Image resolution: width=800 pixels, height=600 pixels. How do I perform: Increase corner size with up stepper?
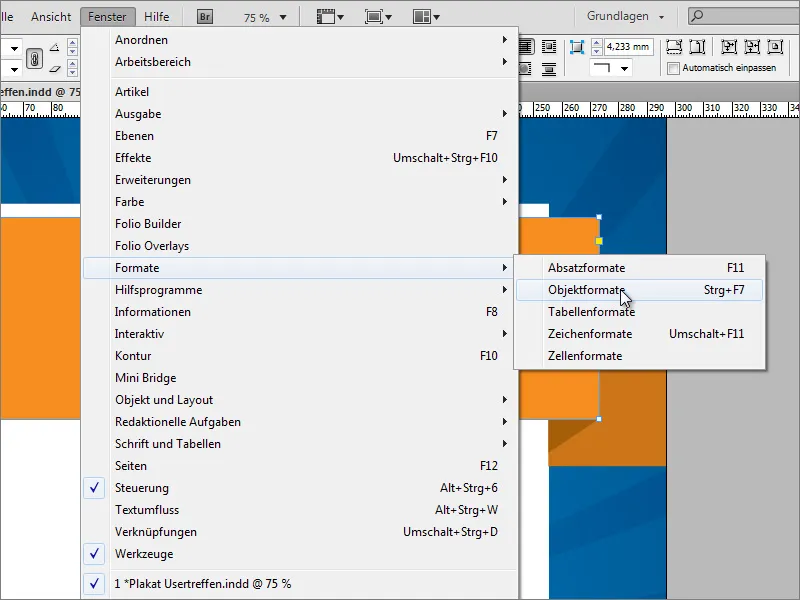[596, 43]
